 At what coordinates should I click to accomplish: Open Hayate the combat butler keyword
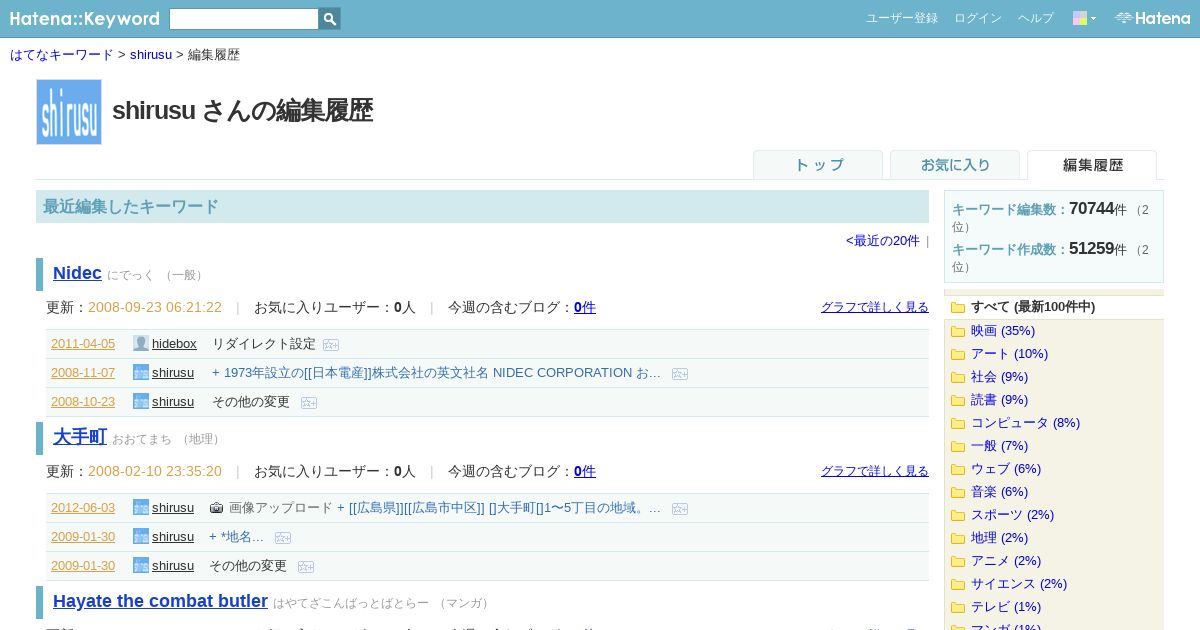click(160, 601)
